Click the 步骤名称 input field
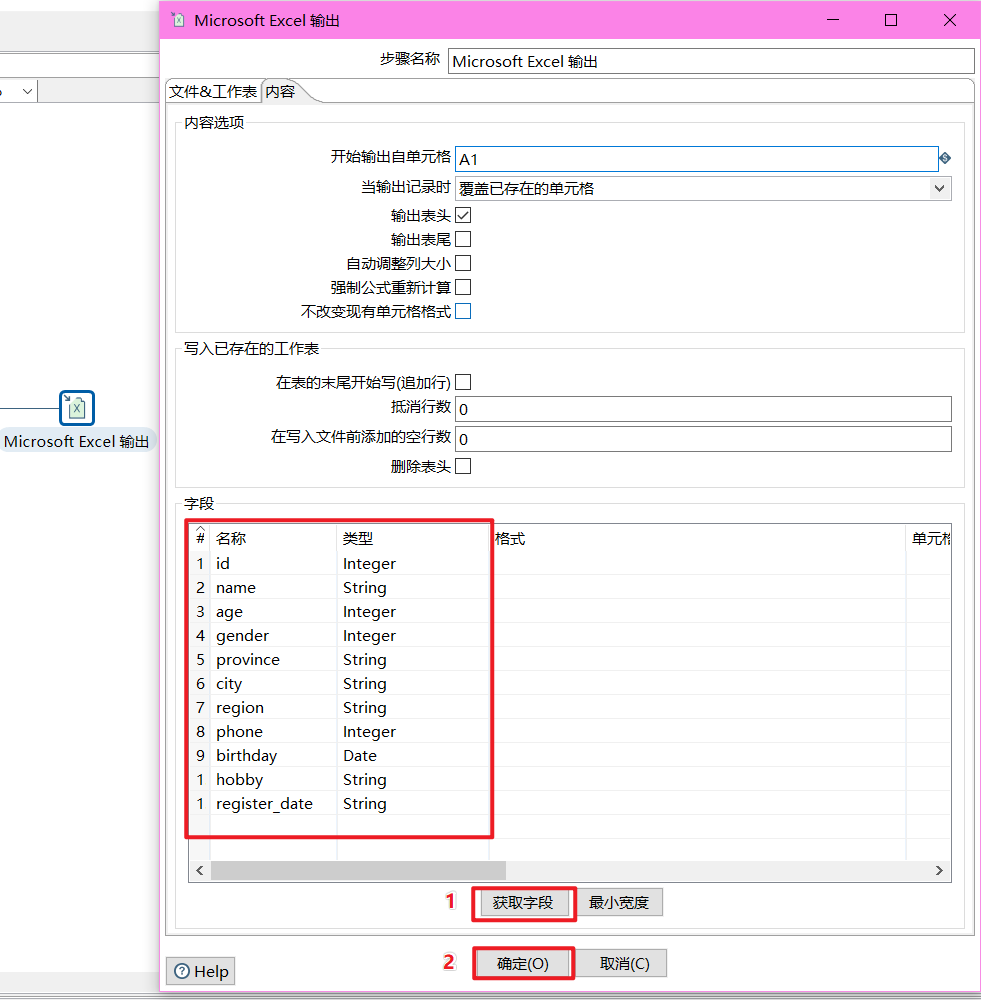The height and width of the screenshot is (1000, 981). tap(711, 61)
